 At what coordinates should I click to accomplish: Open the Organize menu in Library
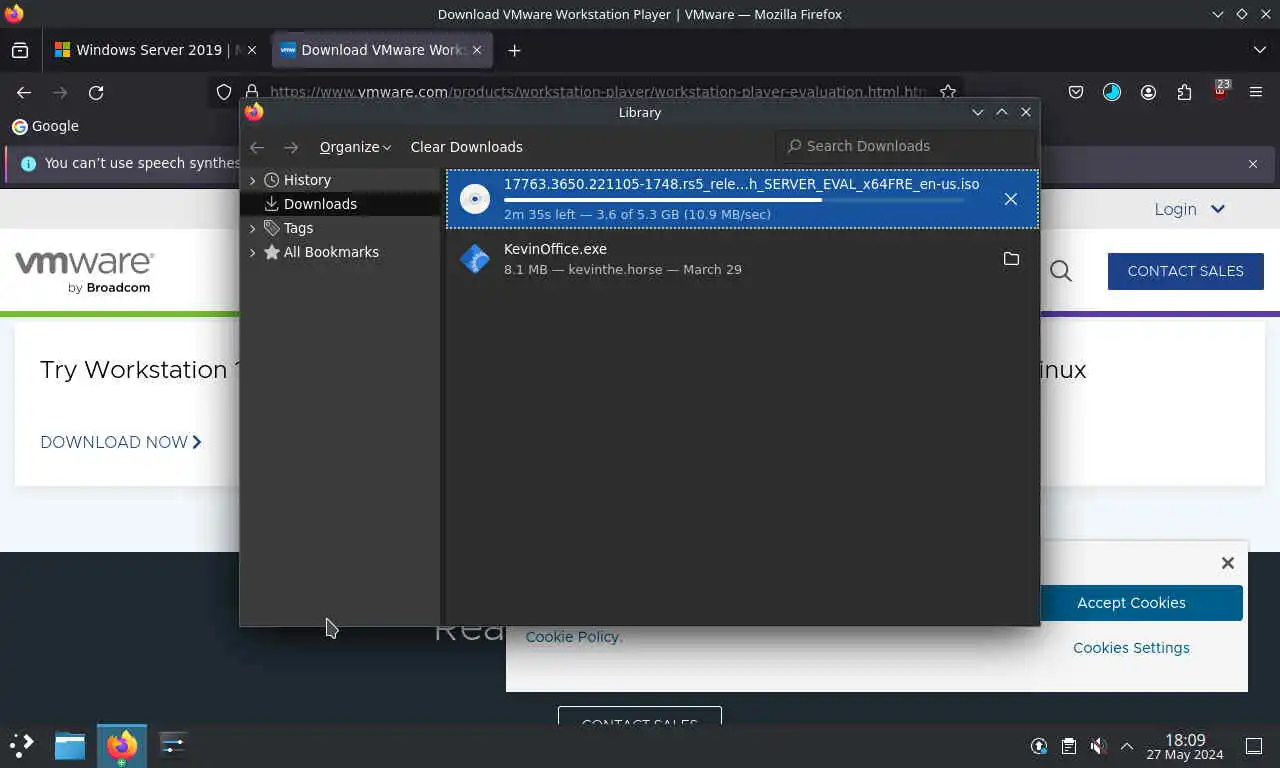355,147
